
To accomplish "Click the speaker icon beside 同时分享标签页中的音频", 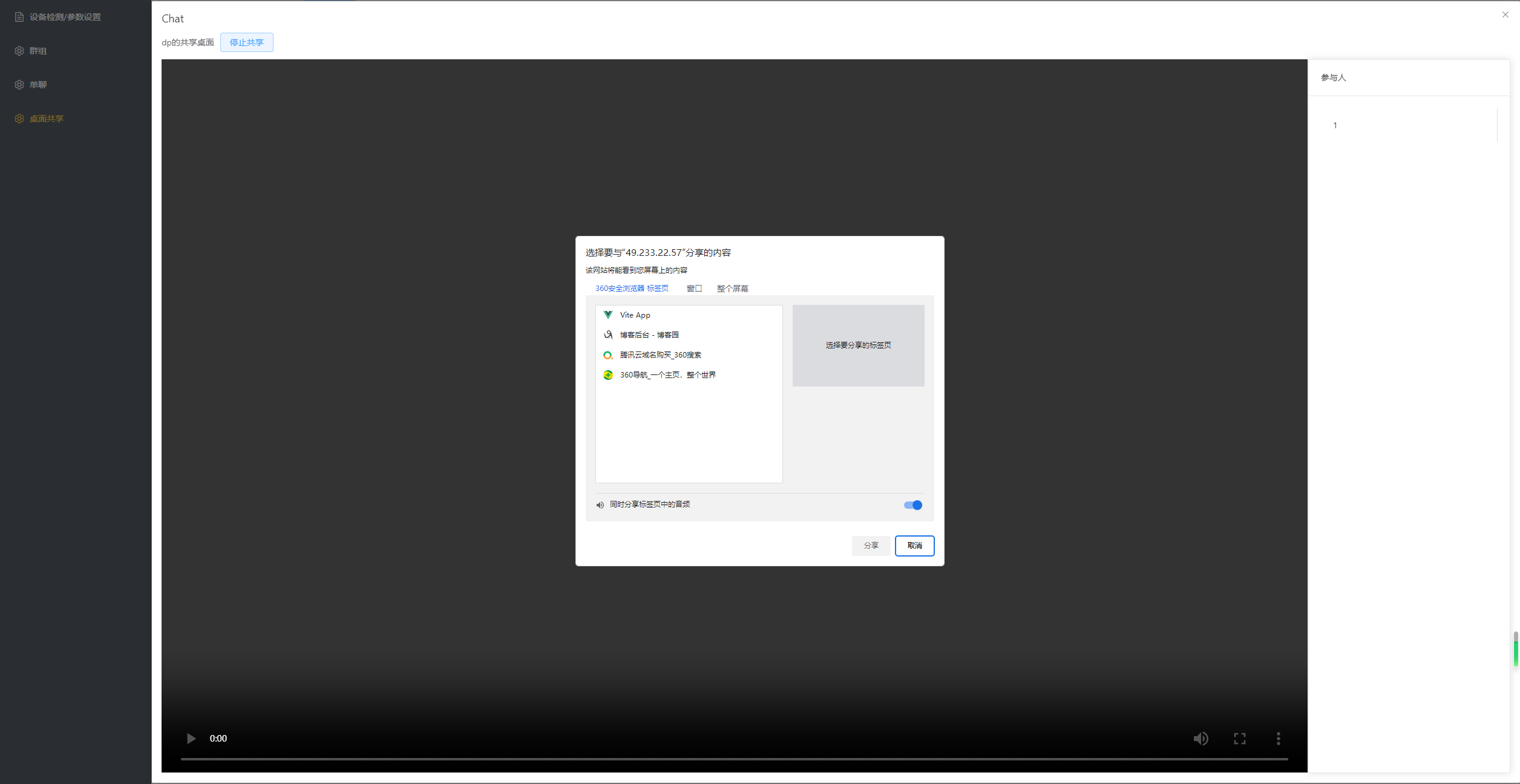I will tap(600, 505).
